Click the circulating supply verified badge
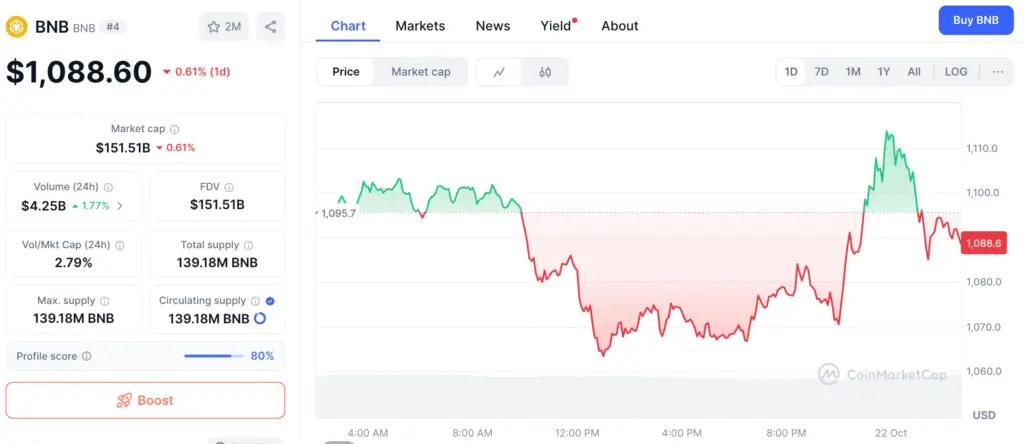The height and width of the screenshot is (444, 1024). pos(270,300)
